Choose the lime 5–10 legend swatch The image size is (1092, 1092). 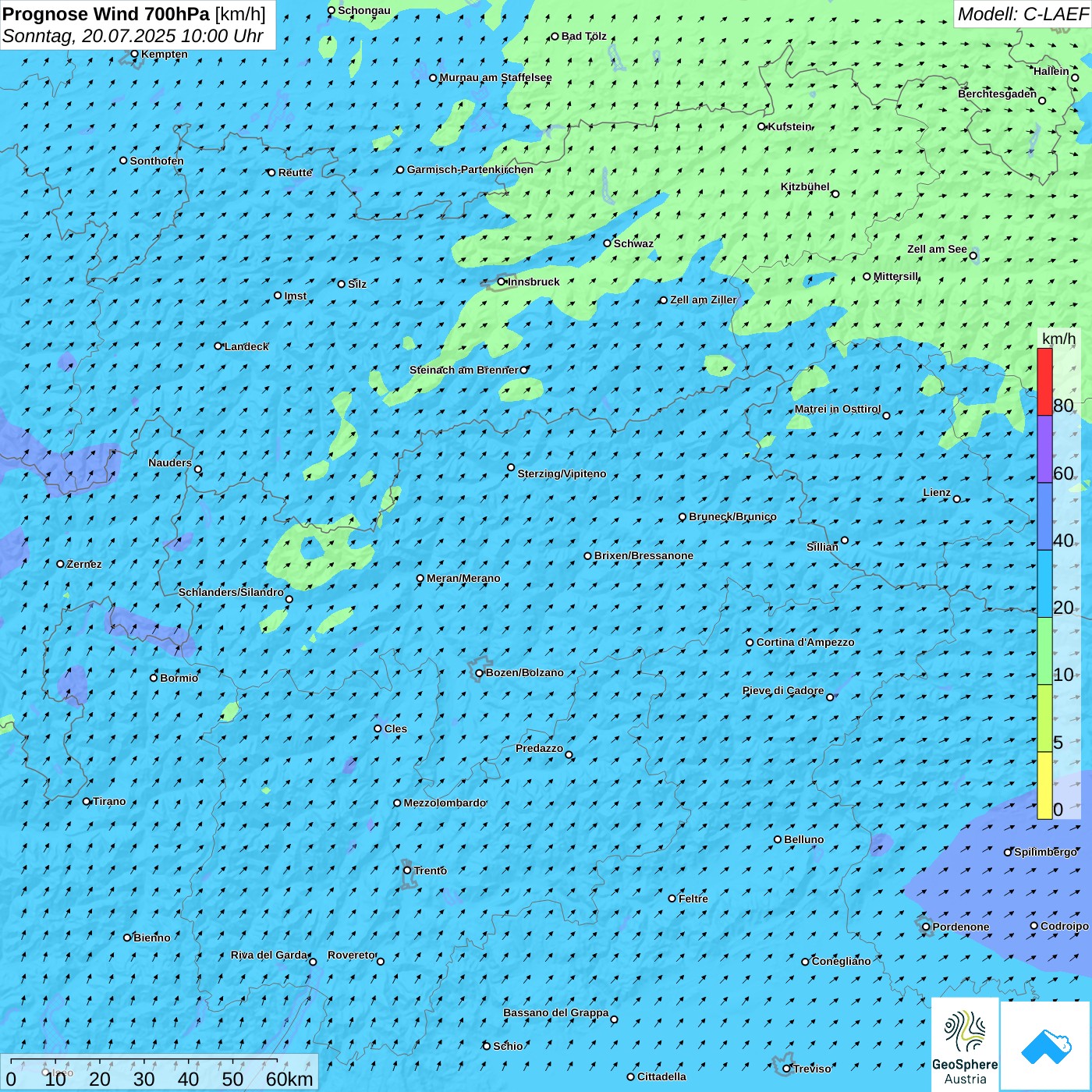click(x=1044, y=718)
